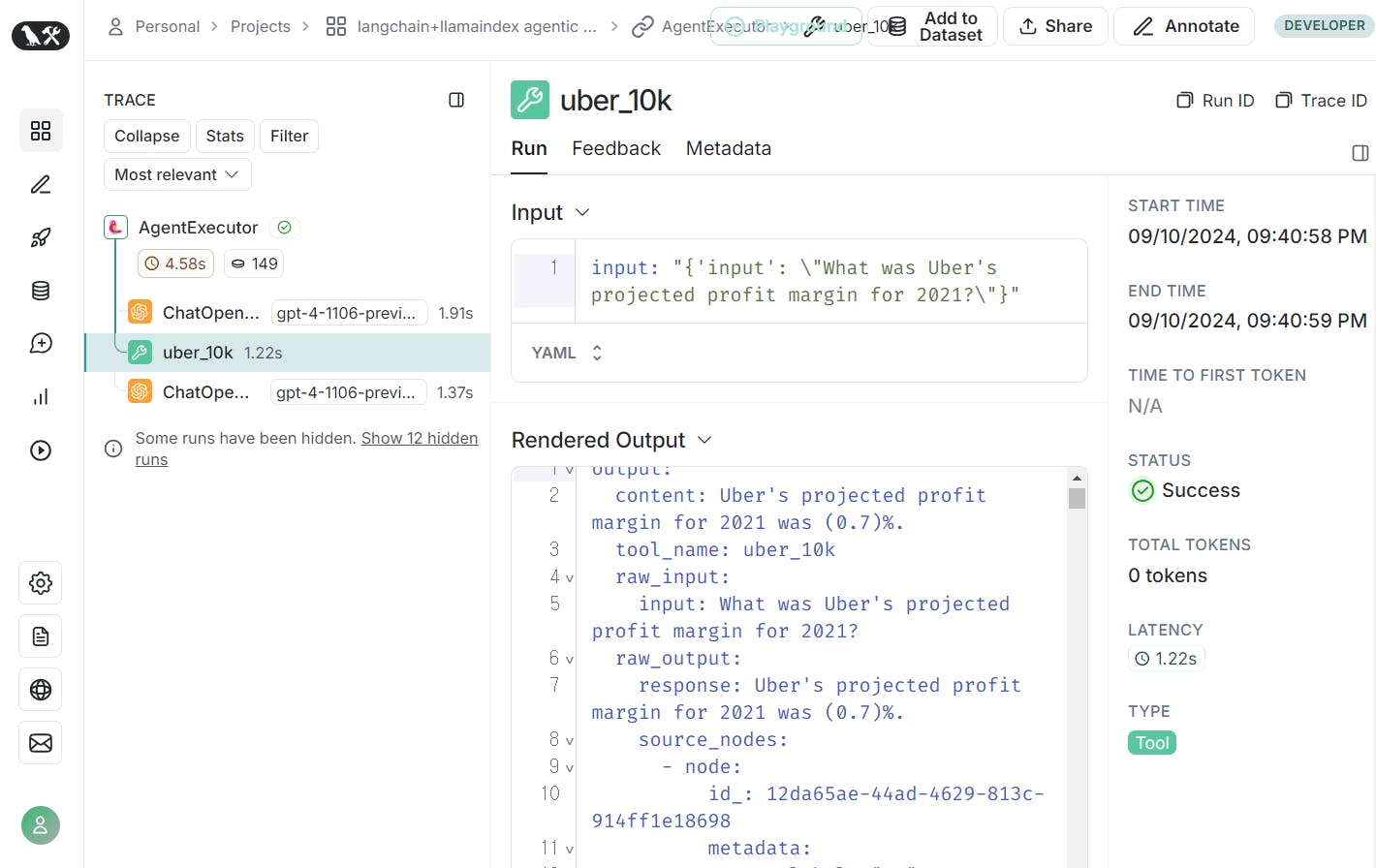
Task: Click the first ChatOpenAI run icon, 1.91s
Action: 140,312
